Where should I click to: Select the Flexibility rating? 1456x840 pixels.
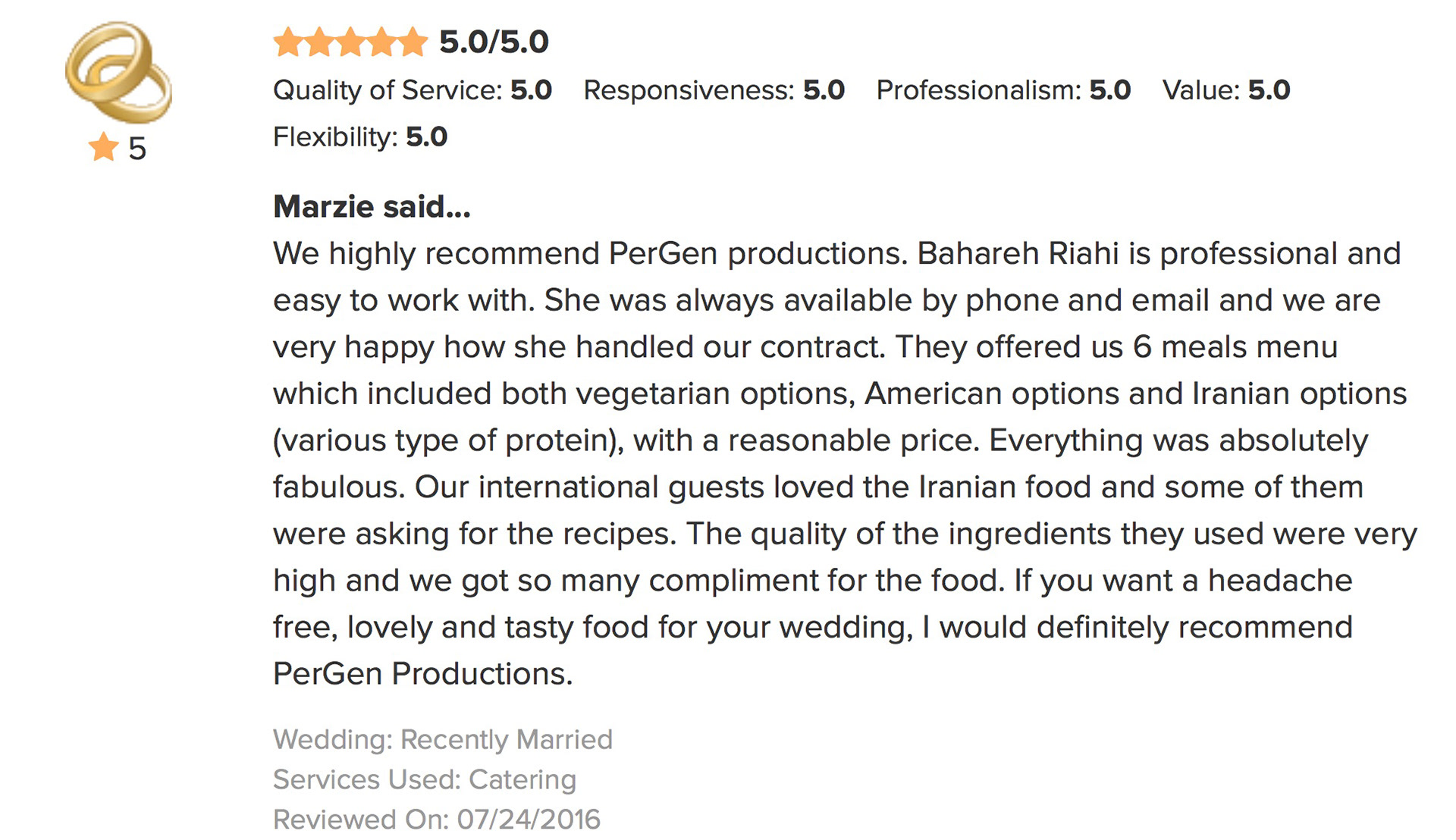[359, 137]
